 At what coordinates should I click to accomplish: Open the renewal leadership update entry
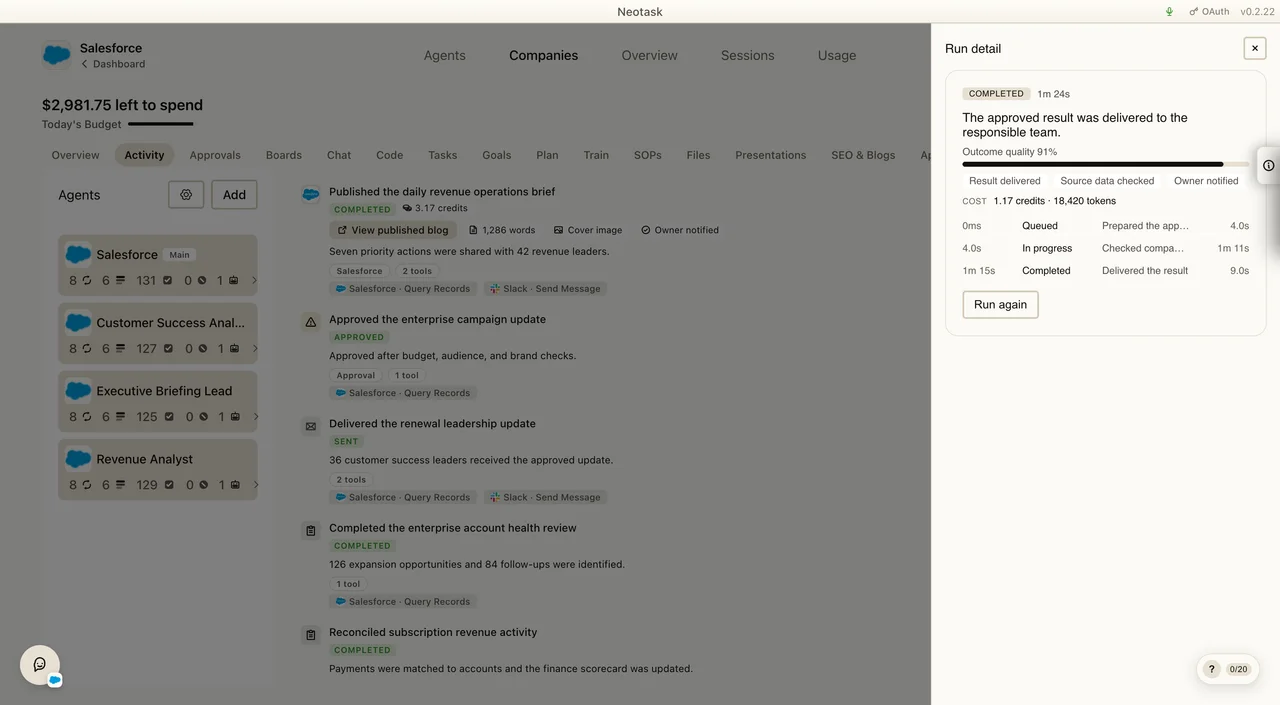[432, 424]
